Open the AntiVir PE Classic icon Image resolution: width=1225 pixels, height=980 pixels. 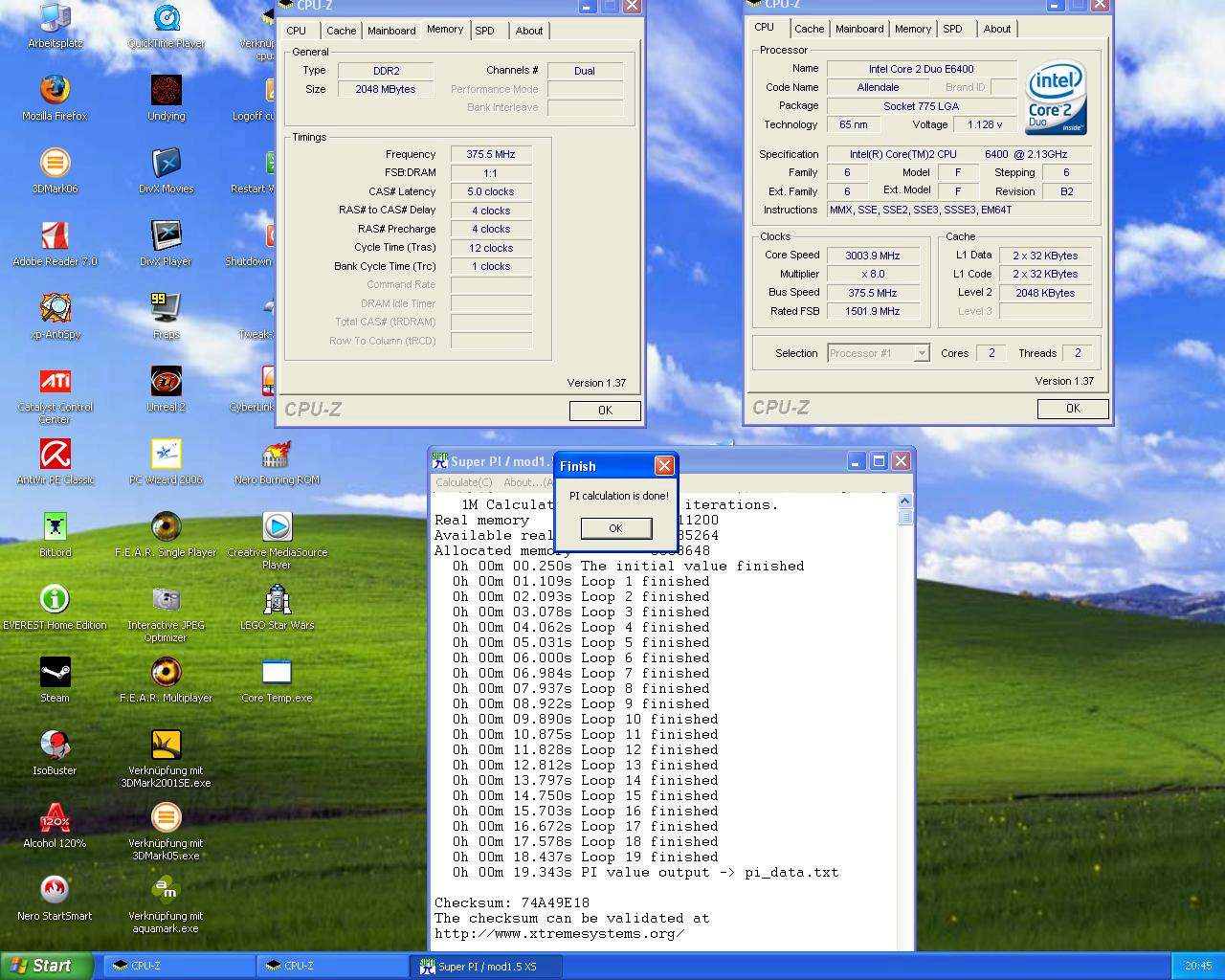[55, 455]
